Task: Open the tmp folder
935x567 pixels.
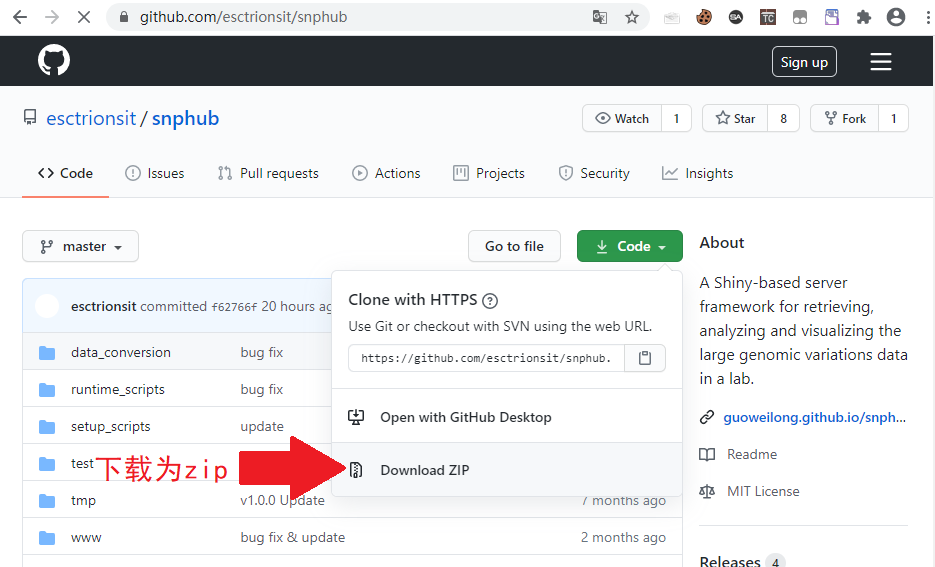Action: click(x=83, y=501)
